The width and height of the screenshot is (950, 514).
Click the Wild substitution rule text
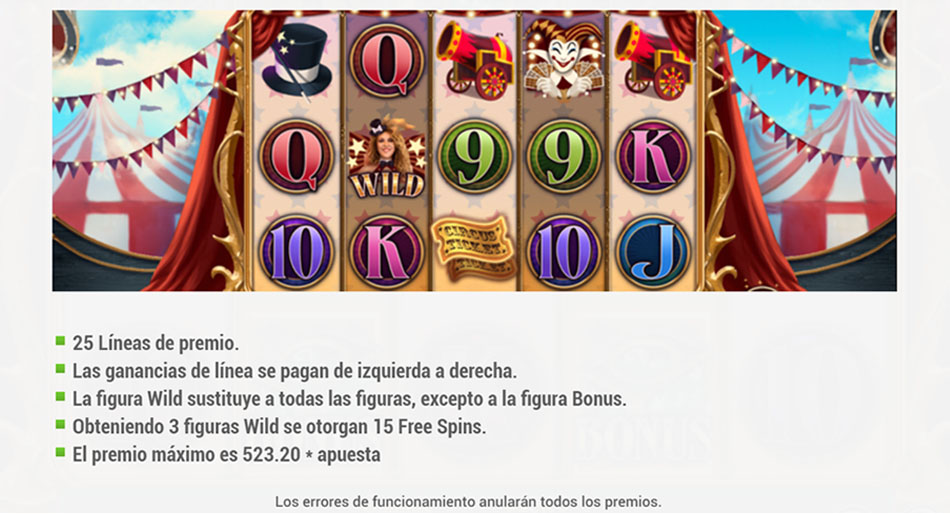click(350, 399)
